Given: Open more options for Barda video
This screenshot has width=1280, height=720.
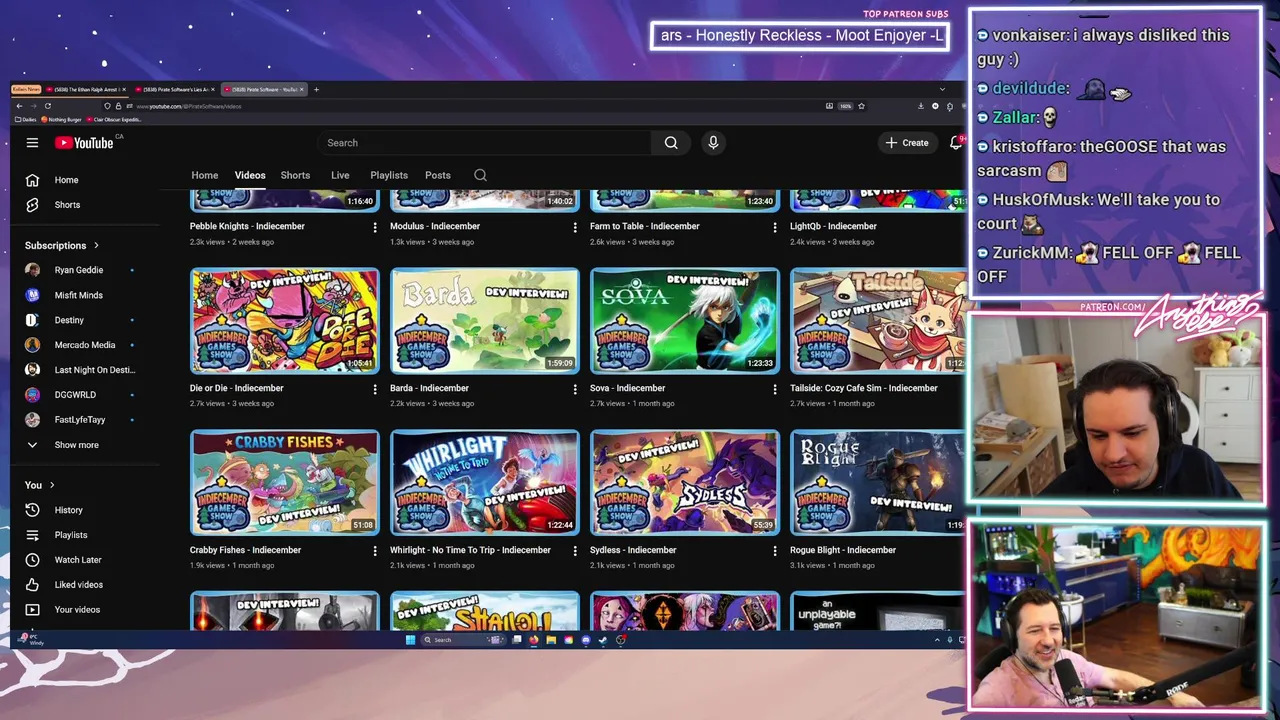Looking at the screenshot, I should [575, 389].
